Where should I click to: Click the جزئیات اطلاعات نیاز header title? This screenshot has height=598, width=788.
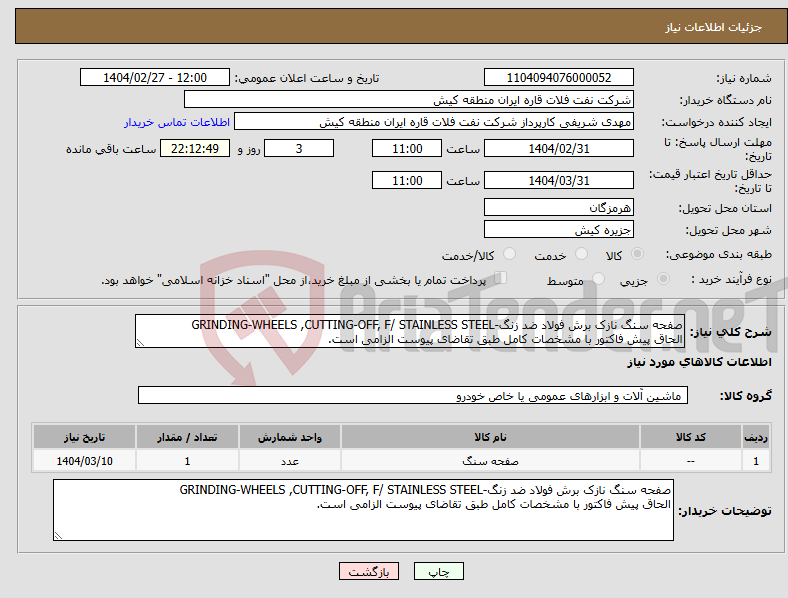tap(714, 27)
